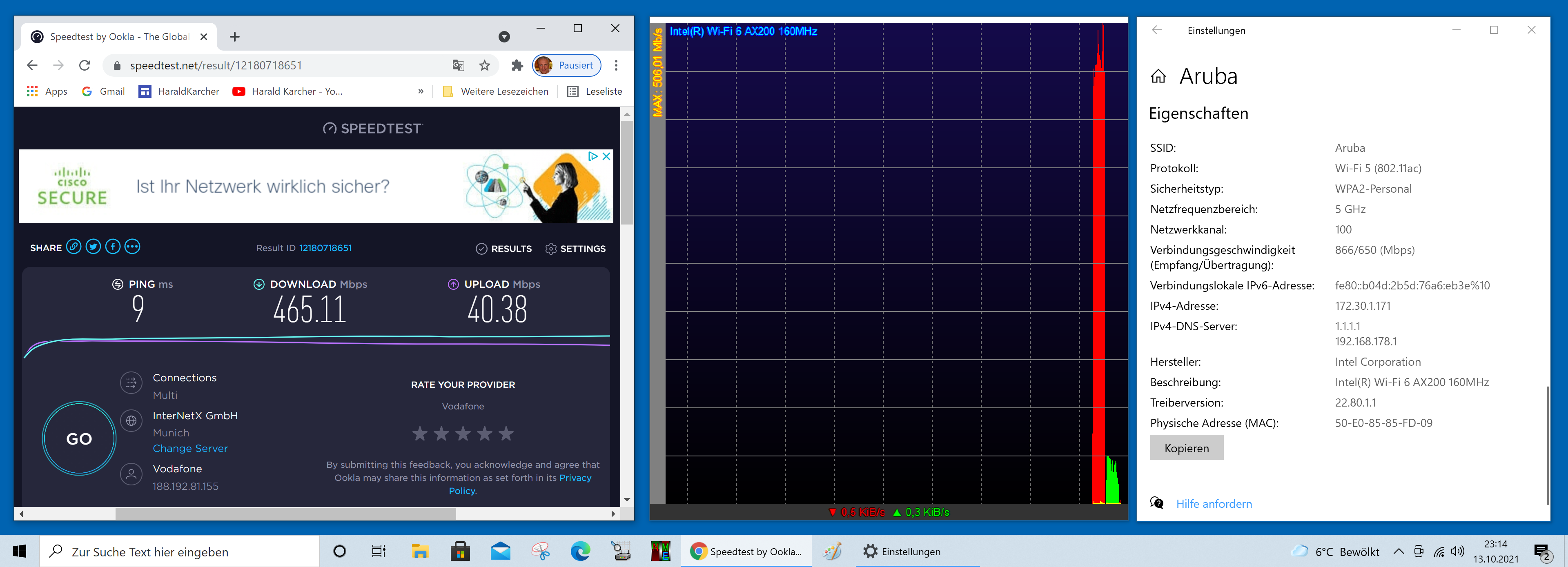Image resolution: width=1568 pixels, height=567 pixels.
Task: Click the translate page icon
Action: click(x=458, y=66)
